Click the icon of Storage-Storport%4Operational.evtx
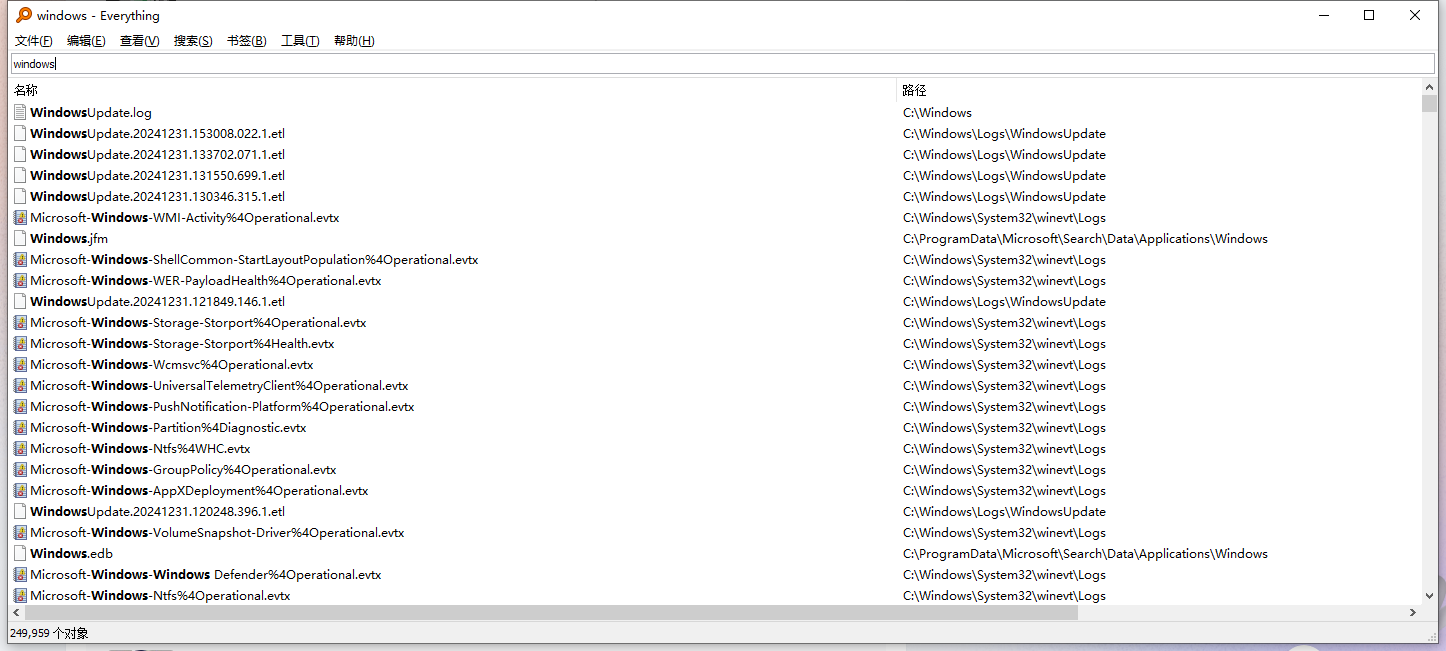Screen dimensions: 1446x651 pos(20,323)
